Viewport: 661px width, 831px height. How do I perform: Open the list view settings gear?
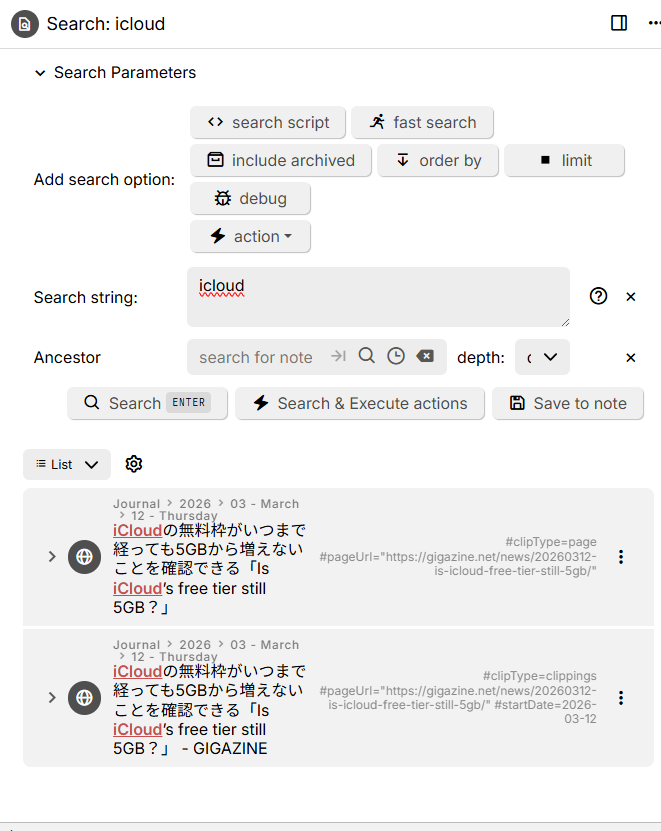coord(134,464)
